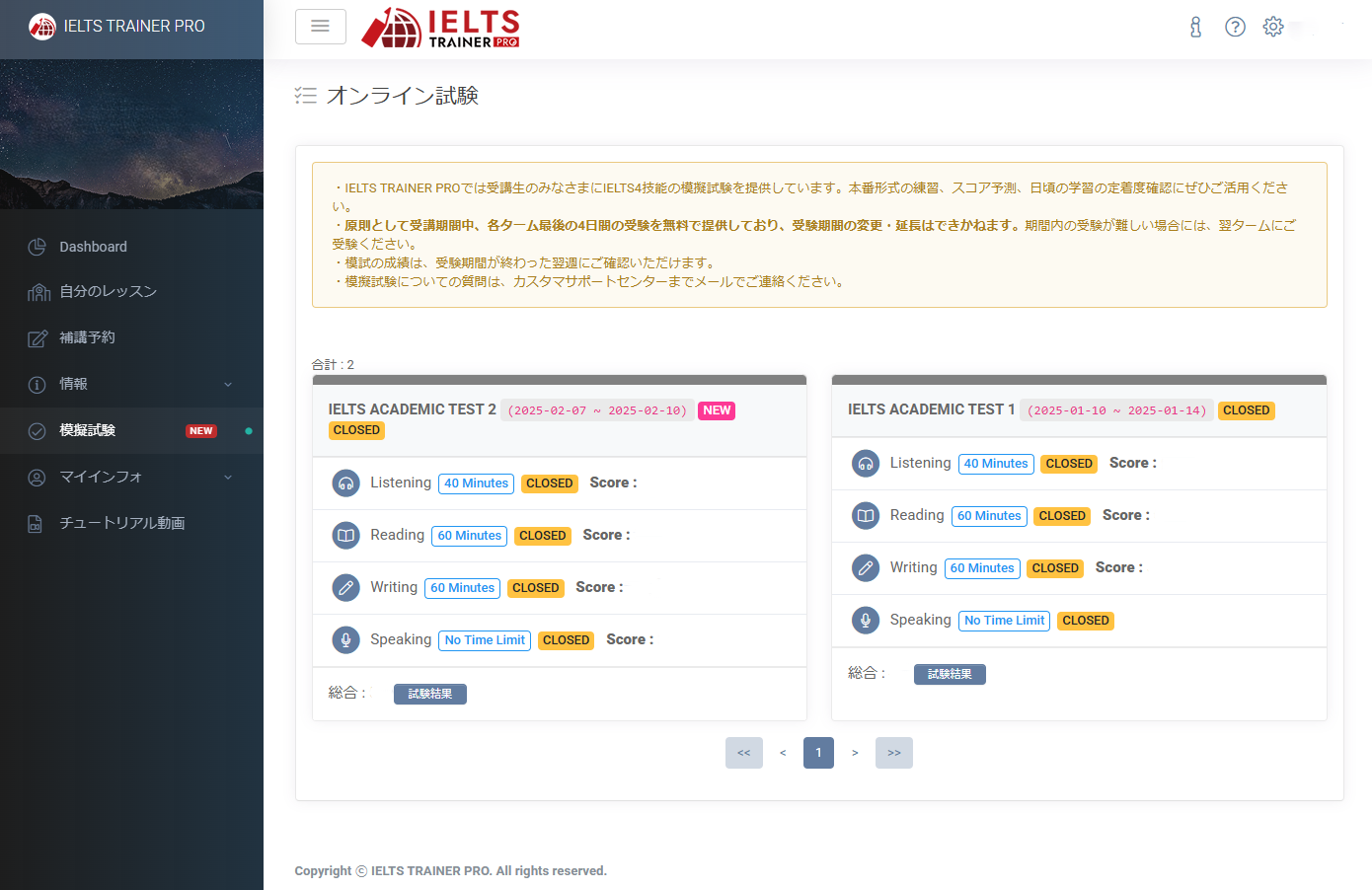1372x890 pixels.
Task: View 試験結果 for Academic Test 1
Action: point(950,674)
